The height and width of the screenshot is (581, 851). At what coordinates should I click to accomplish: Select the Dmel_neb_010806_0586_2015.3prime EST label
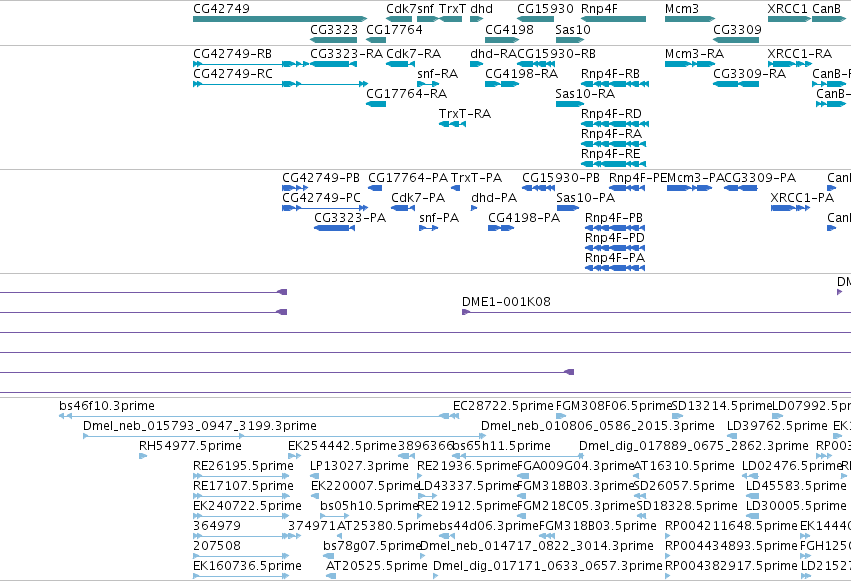598,426
